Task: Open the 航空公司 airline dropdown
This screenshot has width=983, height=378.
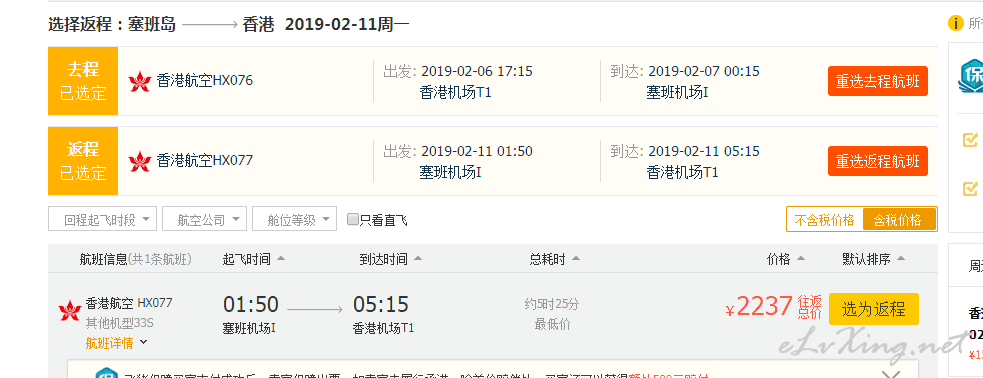Action: (204, 219)
